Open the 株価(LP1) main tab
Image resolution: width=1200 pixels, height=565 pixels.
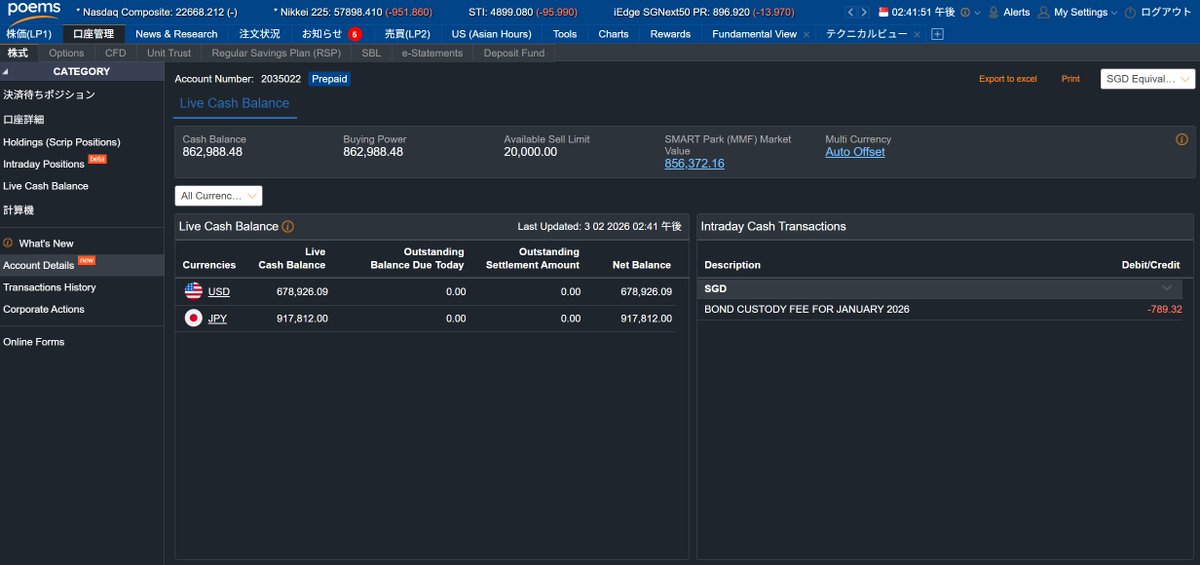click(x=29, y=34)
